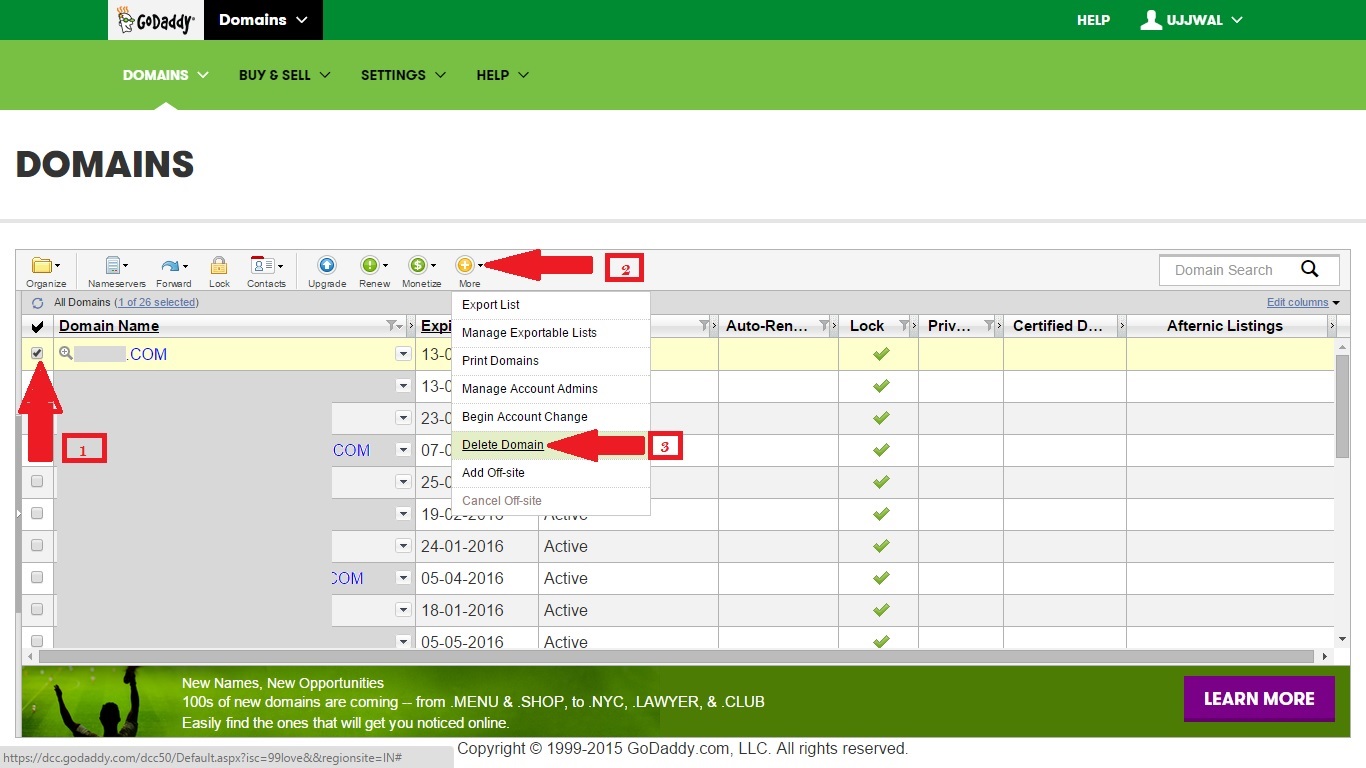Click the 1 of 26 selected link
The image size is (1366, 768).
[157, 302]
